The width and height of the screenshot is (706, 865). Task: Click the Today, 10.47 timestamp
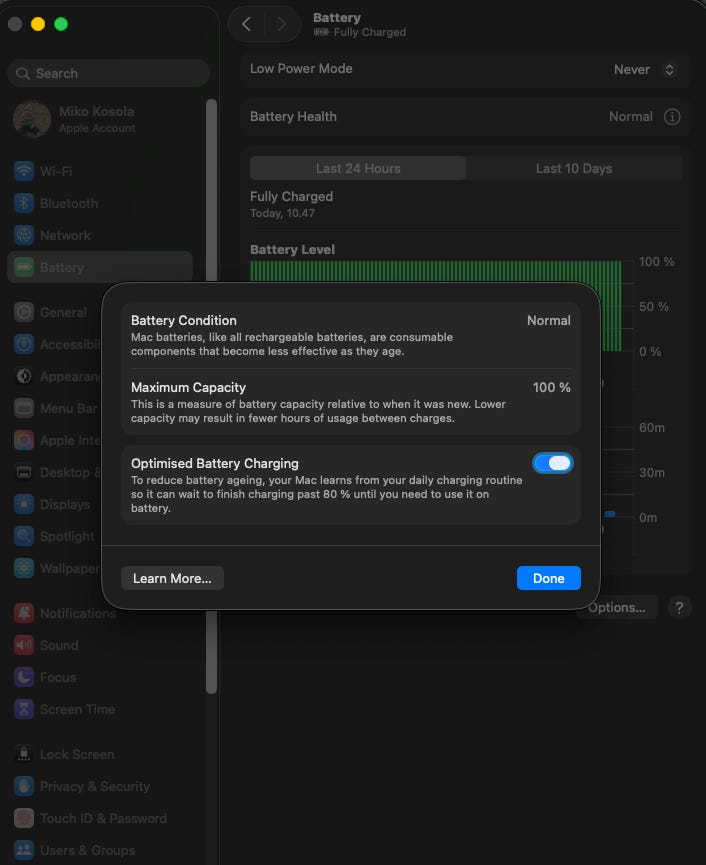click(x=282, y=213)
